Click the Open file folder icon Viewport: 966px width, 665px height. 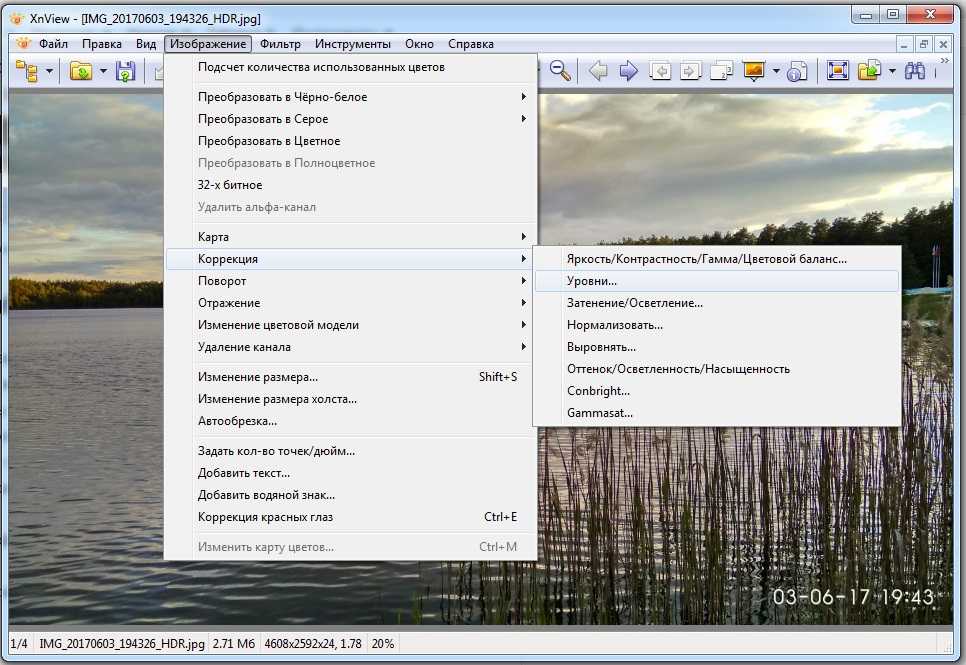[x=80, y=71]
